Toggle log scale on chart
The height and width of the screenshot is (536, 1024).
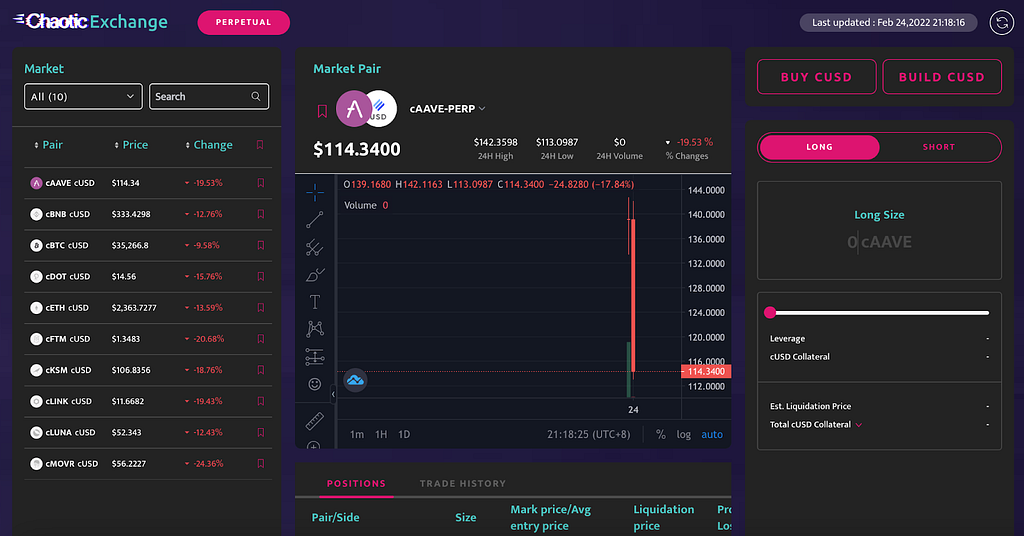click(x=684, y=435)
